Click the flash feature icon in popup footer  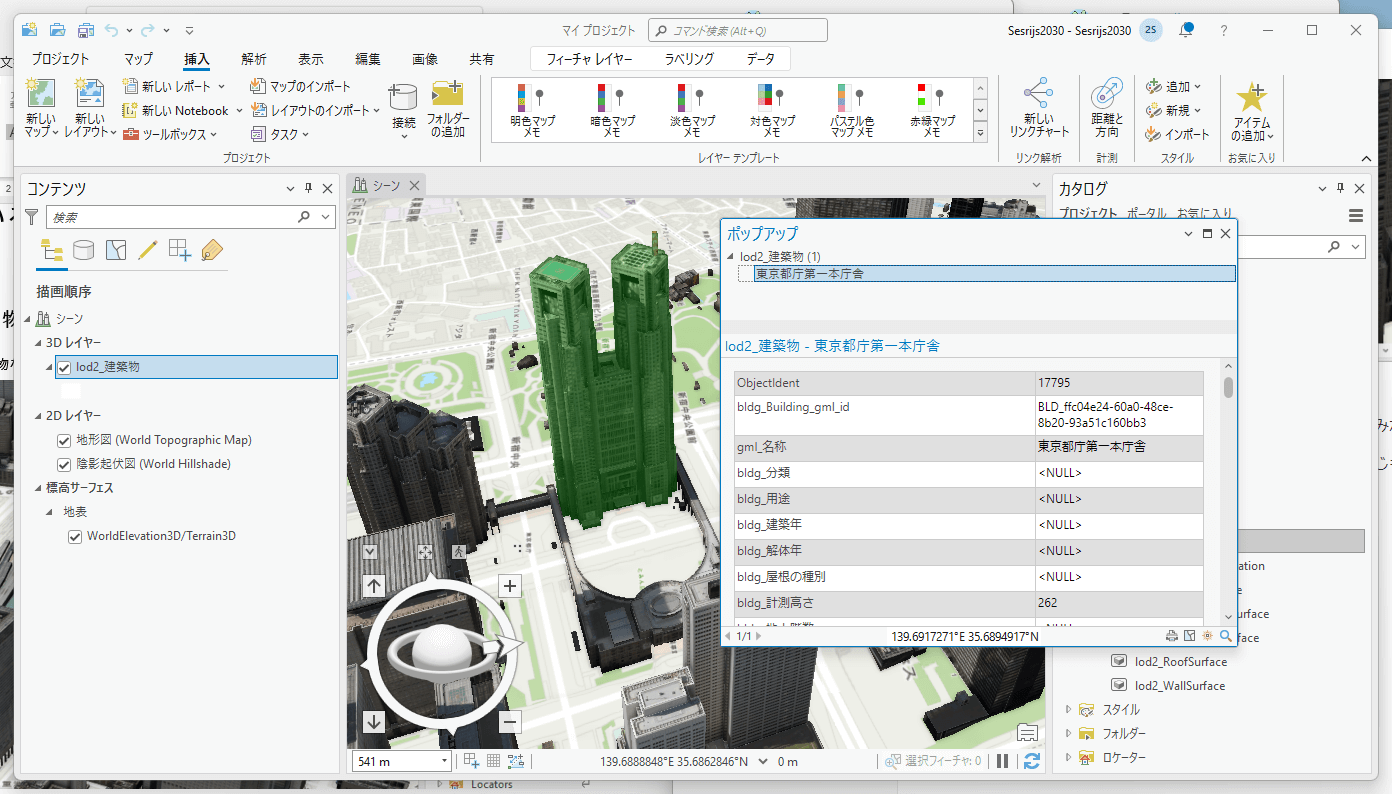coord(1208,635)
